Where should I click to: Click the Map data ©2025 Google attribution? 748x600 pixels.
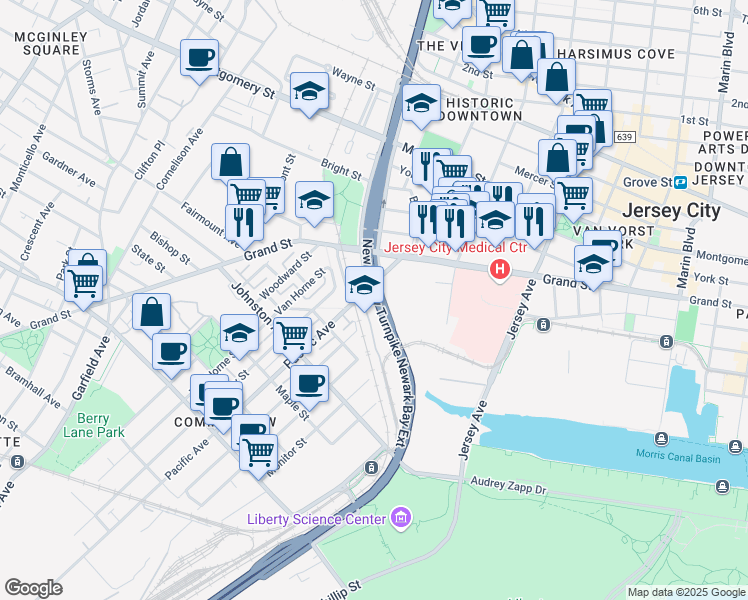(686, 593)
